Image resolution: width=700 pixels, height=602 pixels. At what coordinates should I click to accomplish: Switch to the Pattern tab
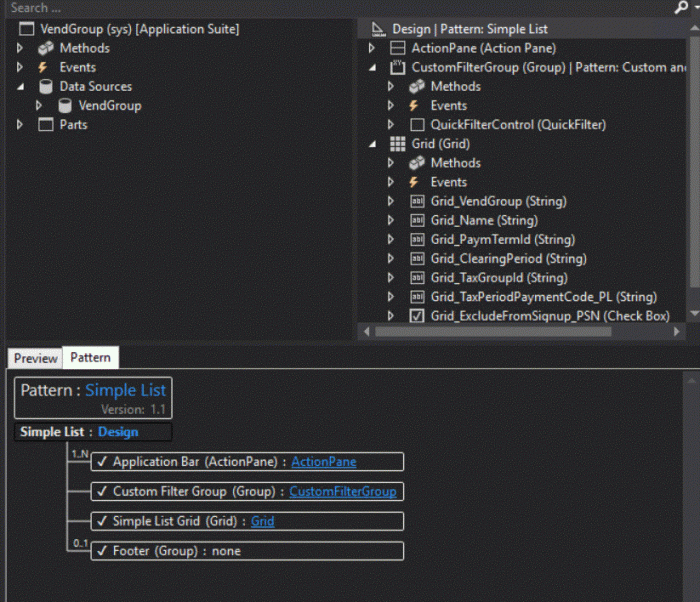tap(91, 357)
